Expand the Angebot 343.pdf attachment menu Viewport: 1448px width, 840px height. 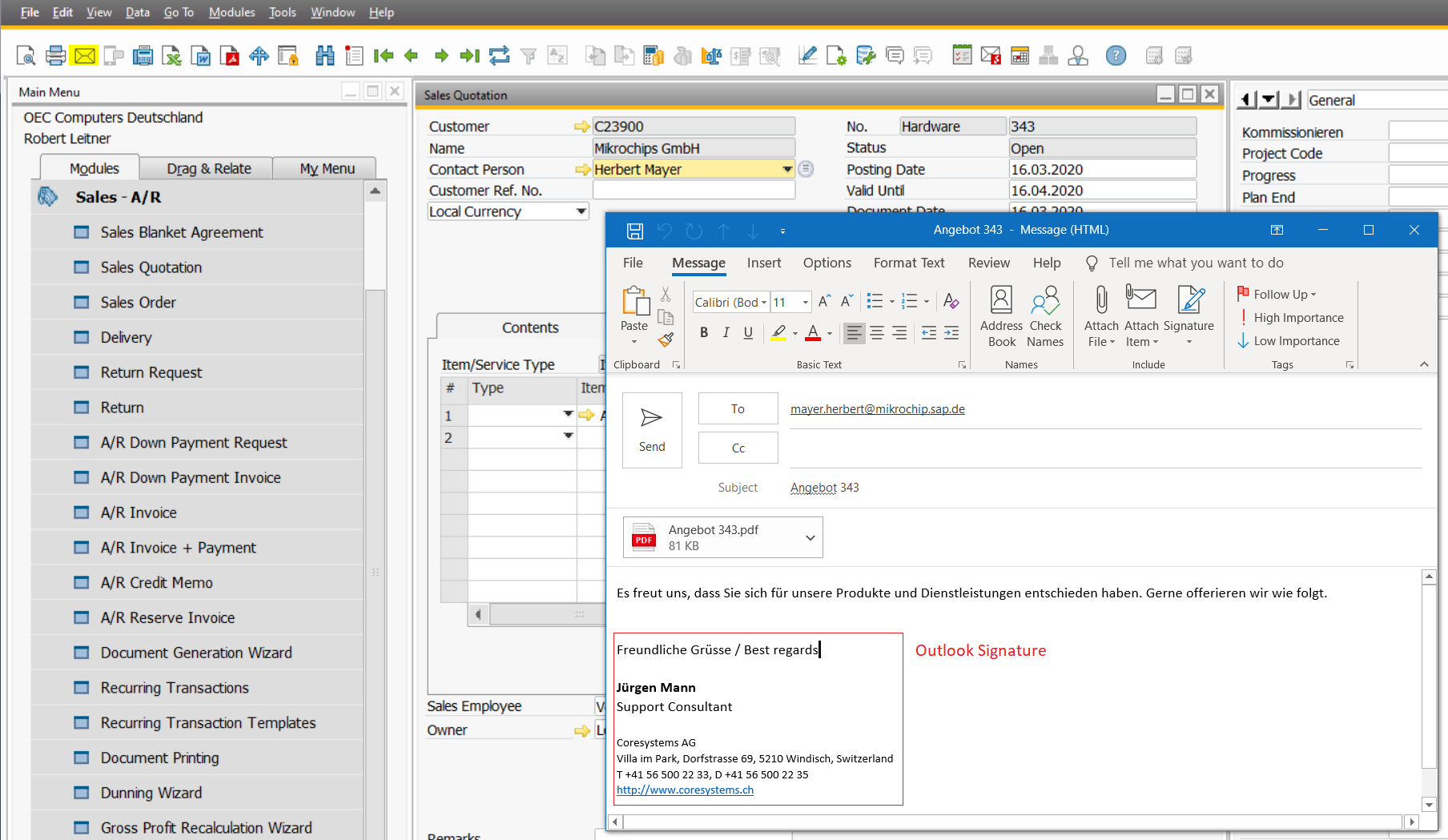(x=810, y=537)
